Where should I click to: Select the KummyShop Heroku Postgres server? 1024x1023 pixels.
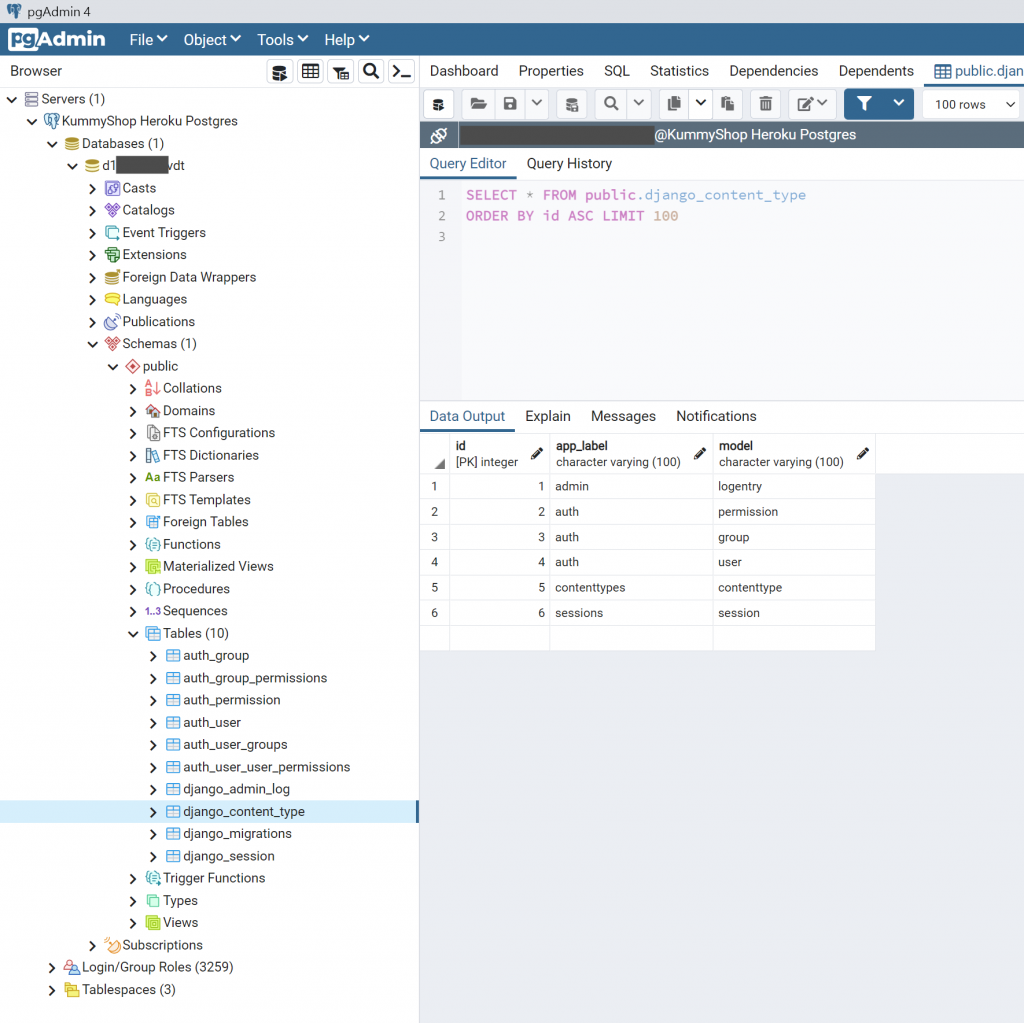point(150,122)
